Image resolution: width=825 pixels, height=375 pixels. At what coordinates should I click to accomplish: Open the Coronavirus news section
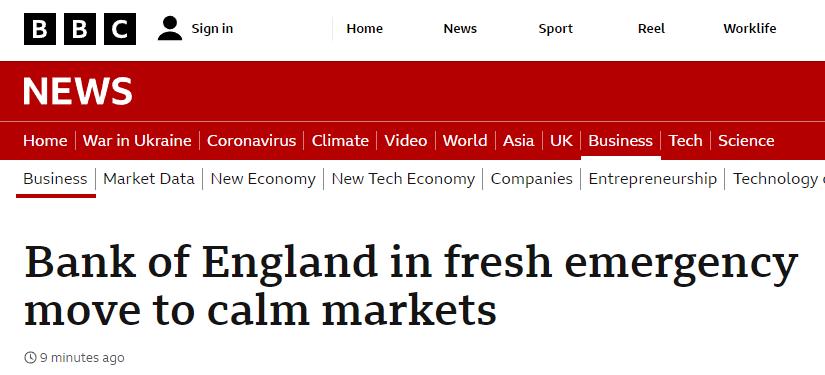251,140
